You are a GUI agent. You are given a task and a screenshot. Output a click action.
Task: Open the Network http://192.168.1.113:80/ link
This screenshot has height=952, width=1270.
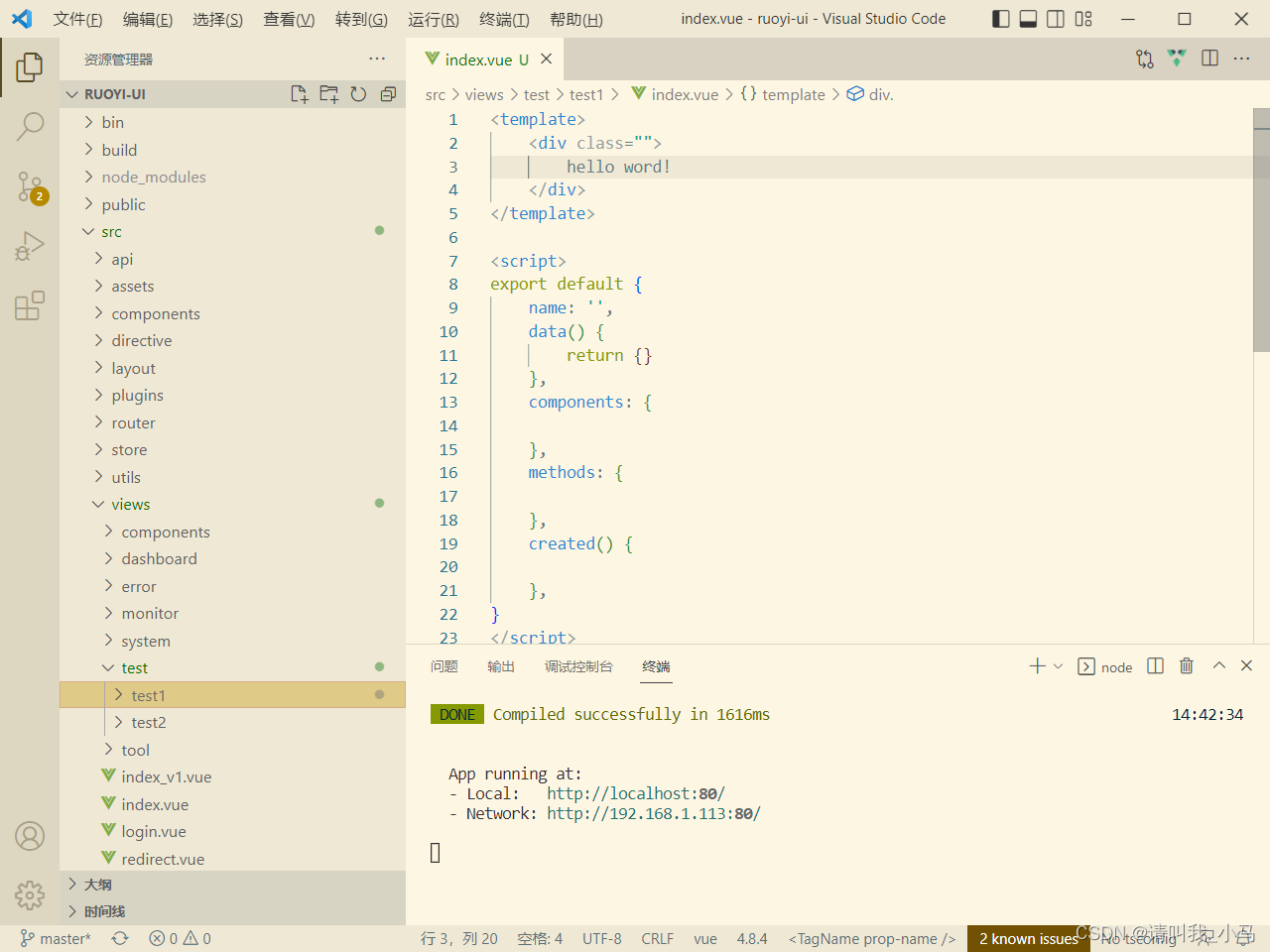tap(654, 813)
